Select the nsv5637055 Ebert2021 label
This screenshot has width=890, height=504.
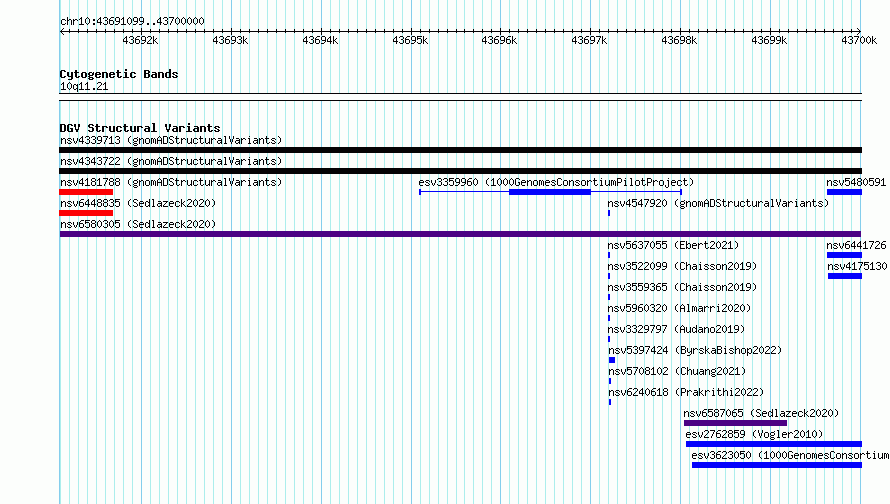click(673, 245)
